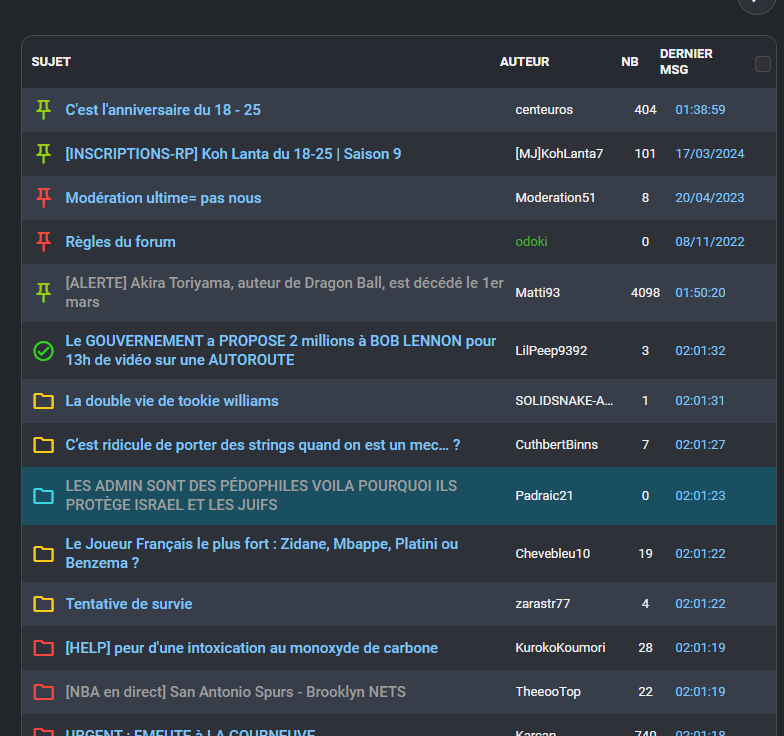Viewport: 784px width, 736px height.
Task: Click message count 404 in anniversaire row
Action: tap(645, 110)
